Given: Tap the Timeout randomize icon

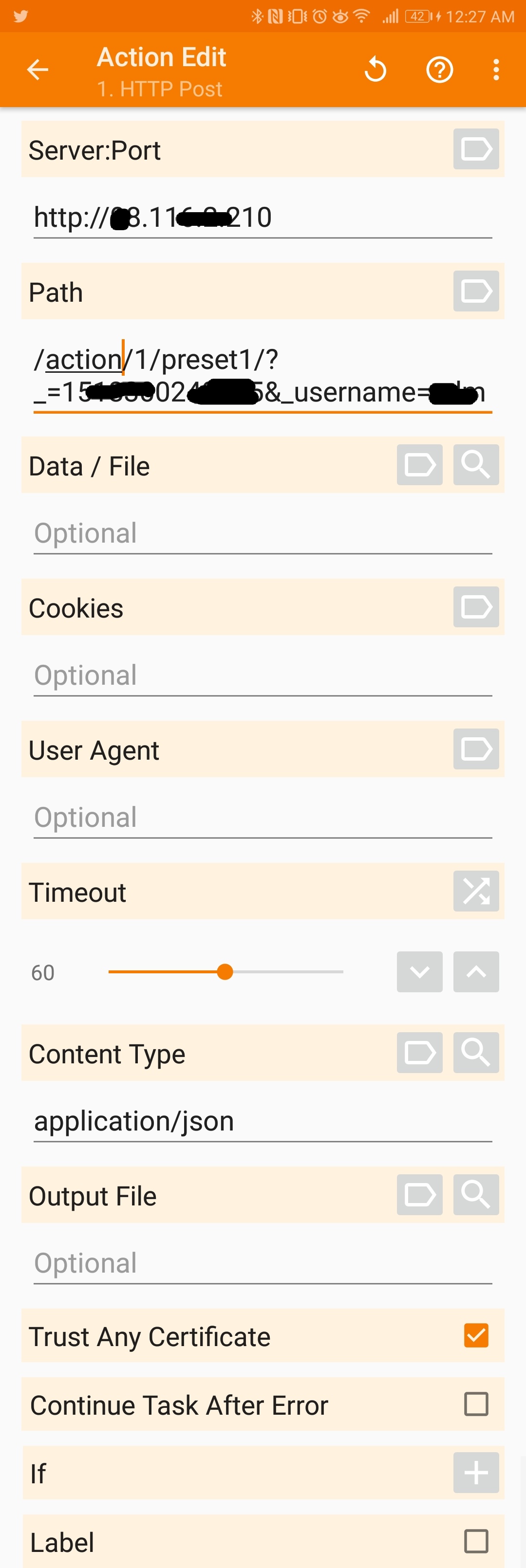Looking at the screenshot, I should (475, 891).
